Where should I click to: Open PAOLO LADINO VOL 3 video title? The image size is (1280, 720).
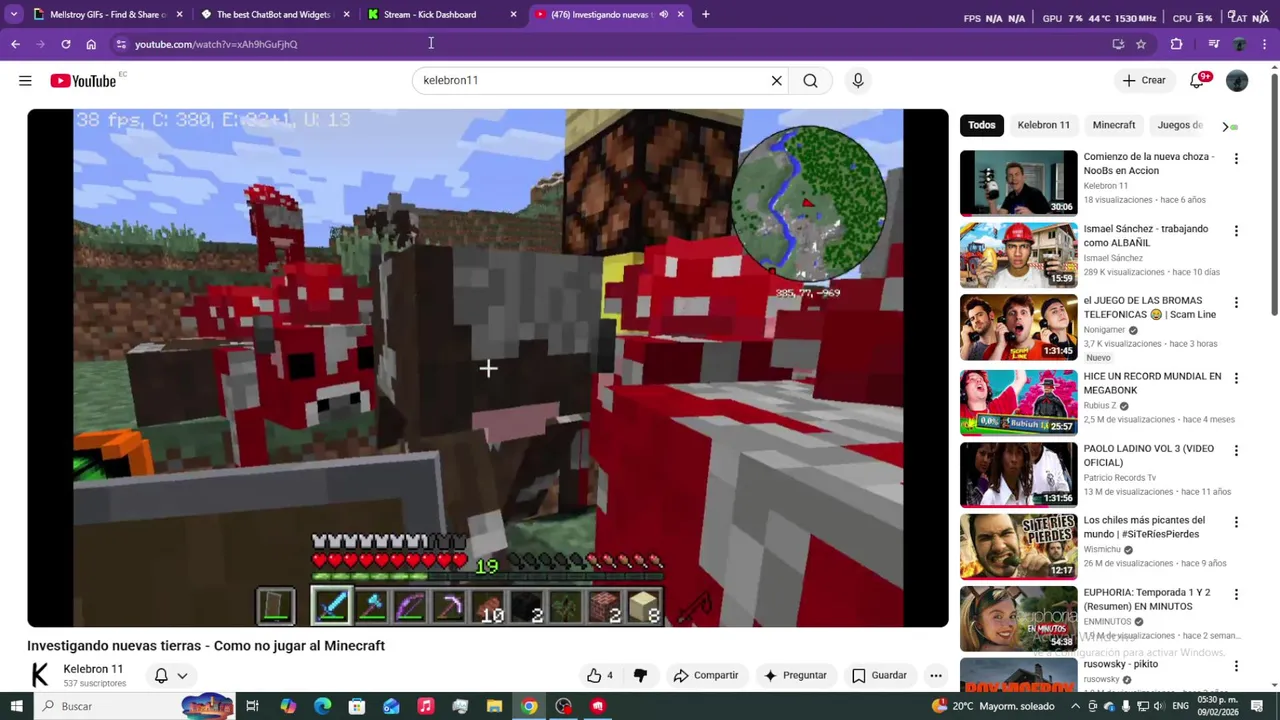(1148, 455)
